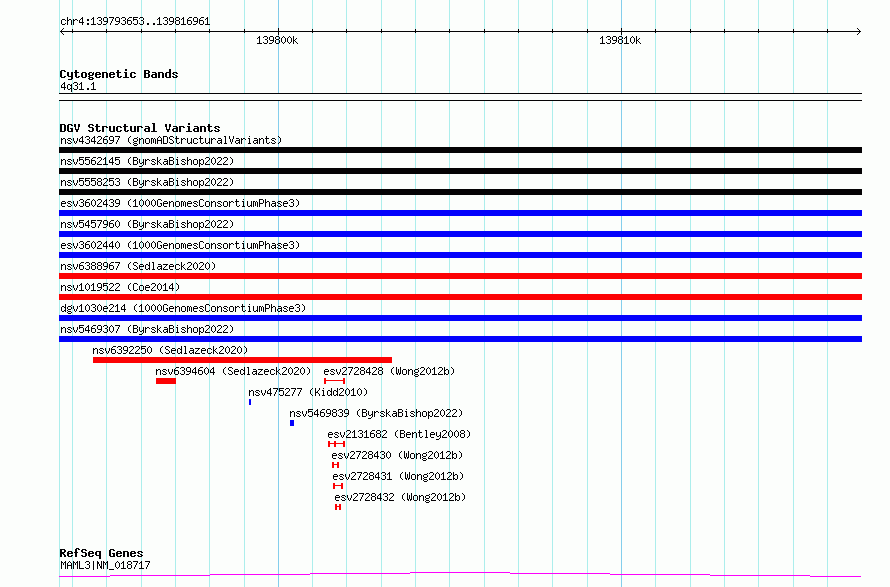Open variant nsv5457960 ByrskaBishop2022 label
890x587 pixels.
pos(147,224)
